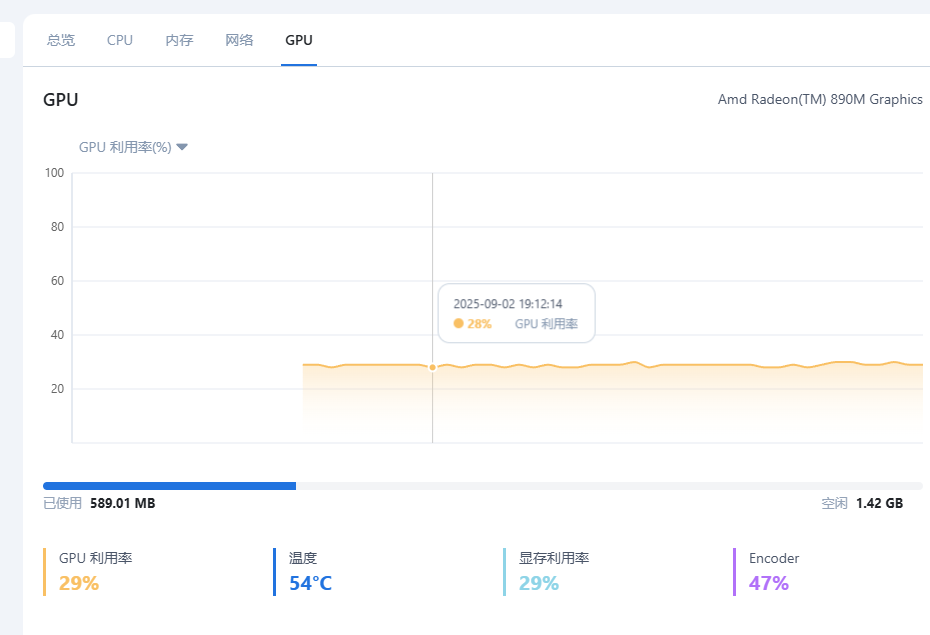This screenshot has height=635, width=930.
Task: Click the 显存利用率 29% stat card
Action: coord(553,572)
